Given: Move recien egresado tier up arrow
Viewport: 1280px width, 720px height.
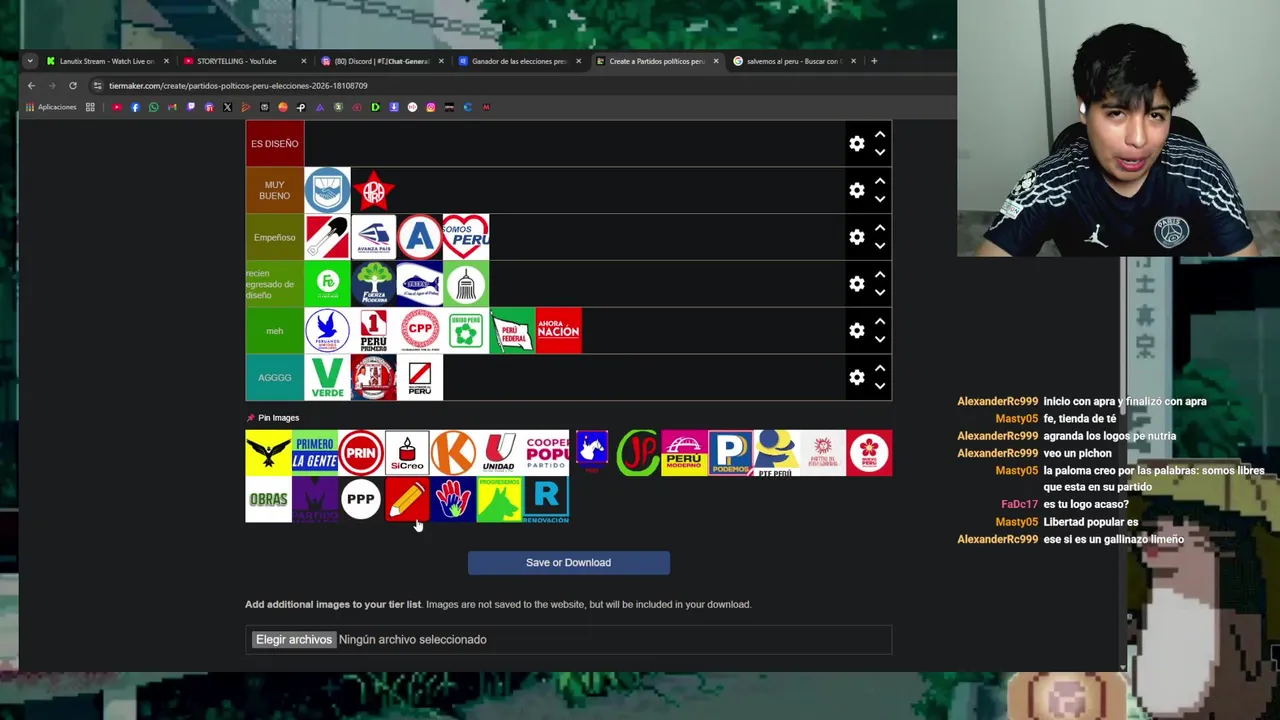Looking at the screenshot, I should coord(880,275).
